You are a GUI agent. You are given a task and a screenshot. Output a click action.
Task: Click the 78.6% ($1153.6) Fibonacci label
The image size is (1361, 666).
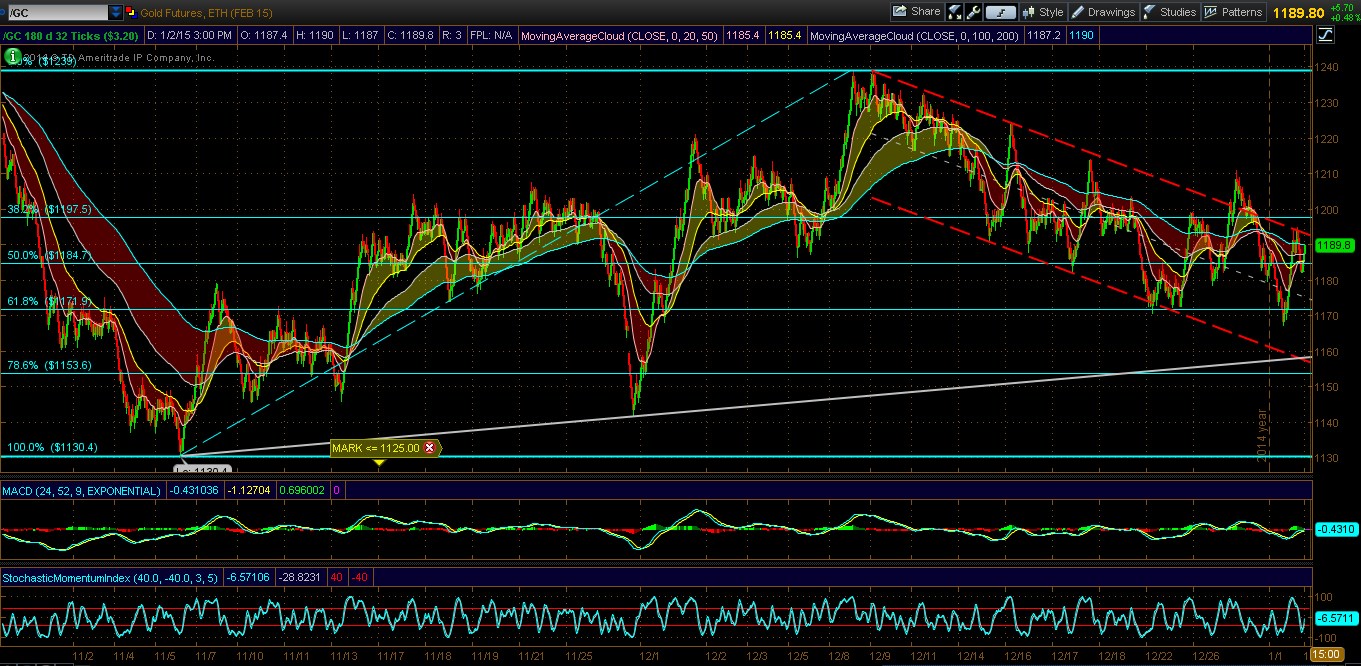(47, 366)
